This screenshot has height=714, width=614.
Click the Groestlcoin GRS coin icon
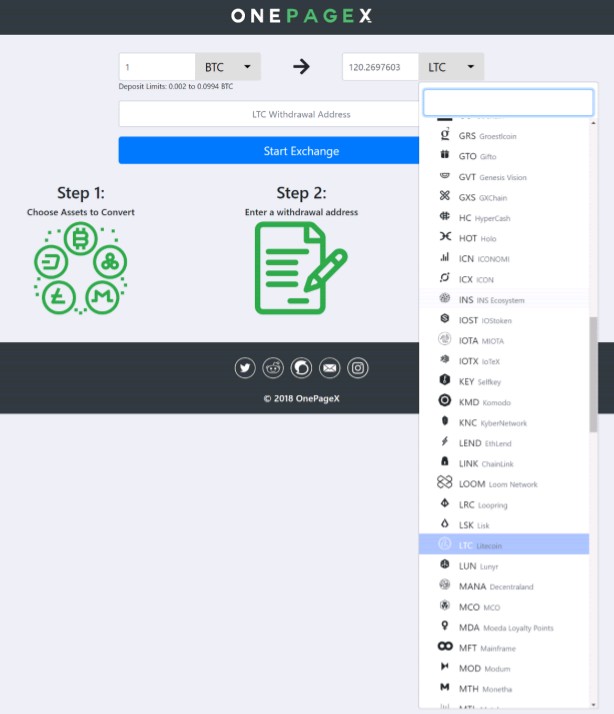pos(445,135)
